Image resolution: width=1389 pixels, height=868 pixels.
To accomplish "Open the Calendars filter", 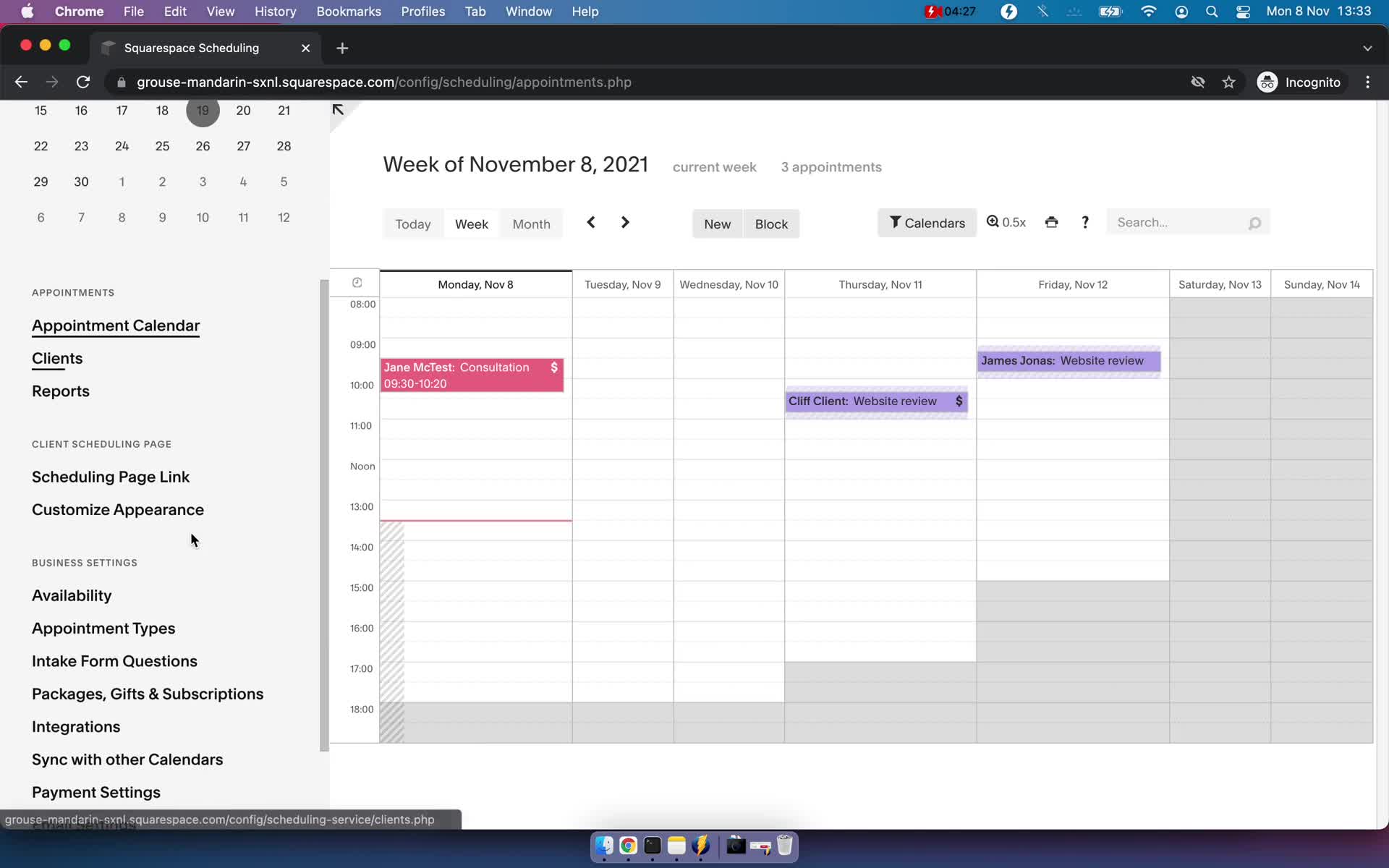I will coord(927,223).
